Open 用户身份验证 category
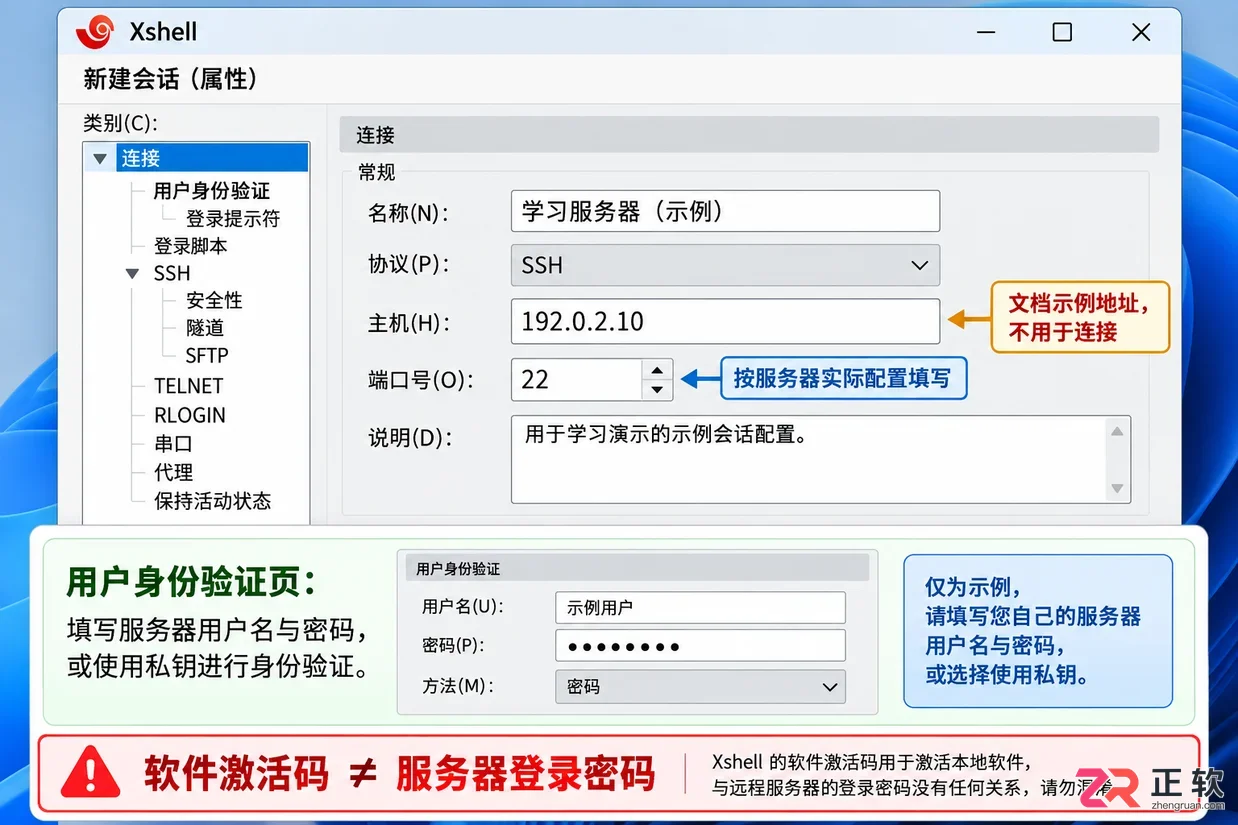Image resolution: width=1238 pixels, height=825 pixels. [x=211, y=190]
